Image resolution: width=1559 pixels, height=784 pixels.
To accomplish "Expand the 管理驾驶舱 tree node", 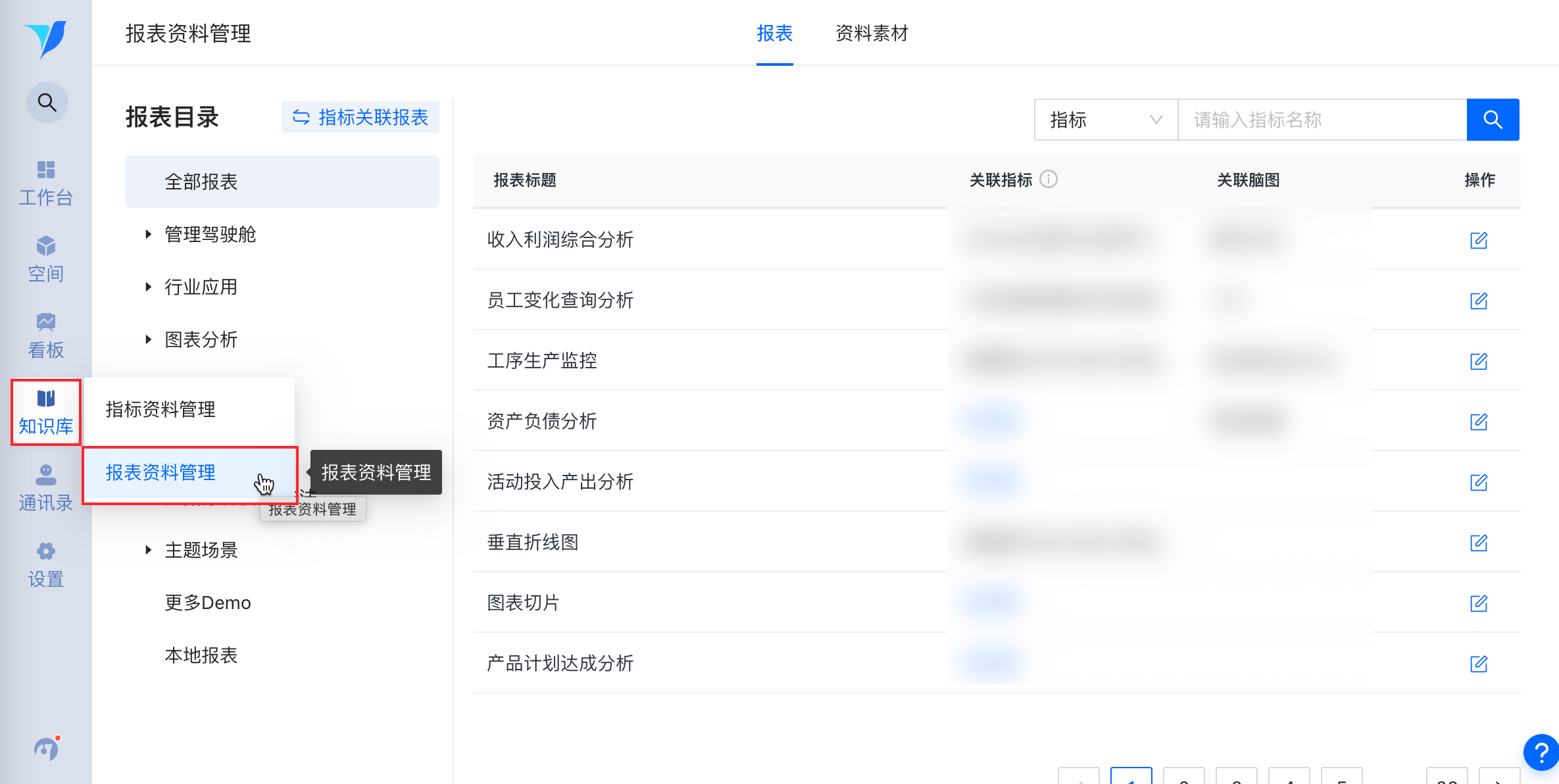I will 148,234.
